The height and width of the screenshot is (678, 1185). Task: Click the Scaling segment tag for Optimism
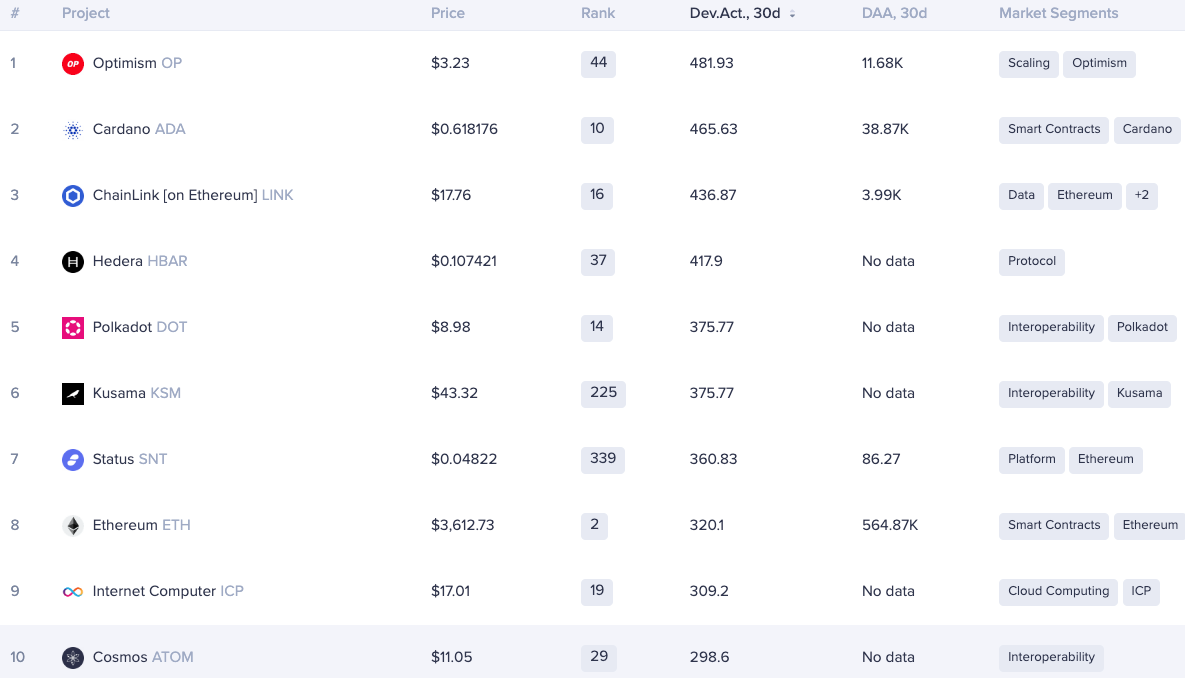[x=1029, y=63]
